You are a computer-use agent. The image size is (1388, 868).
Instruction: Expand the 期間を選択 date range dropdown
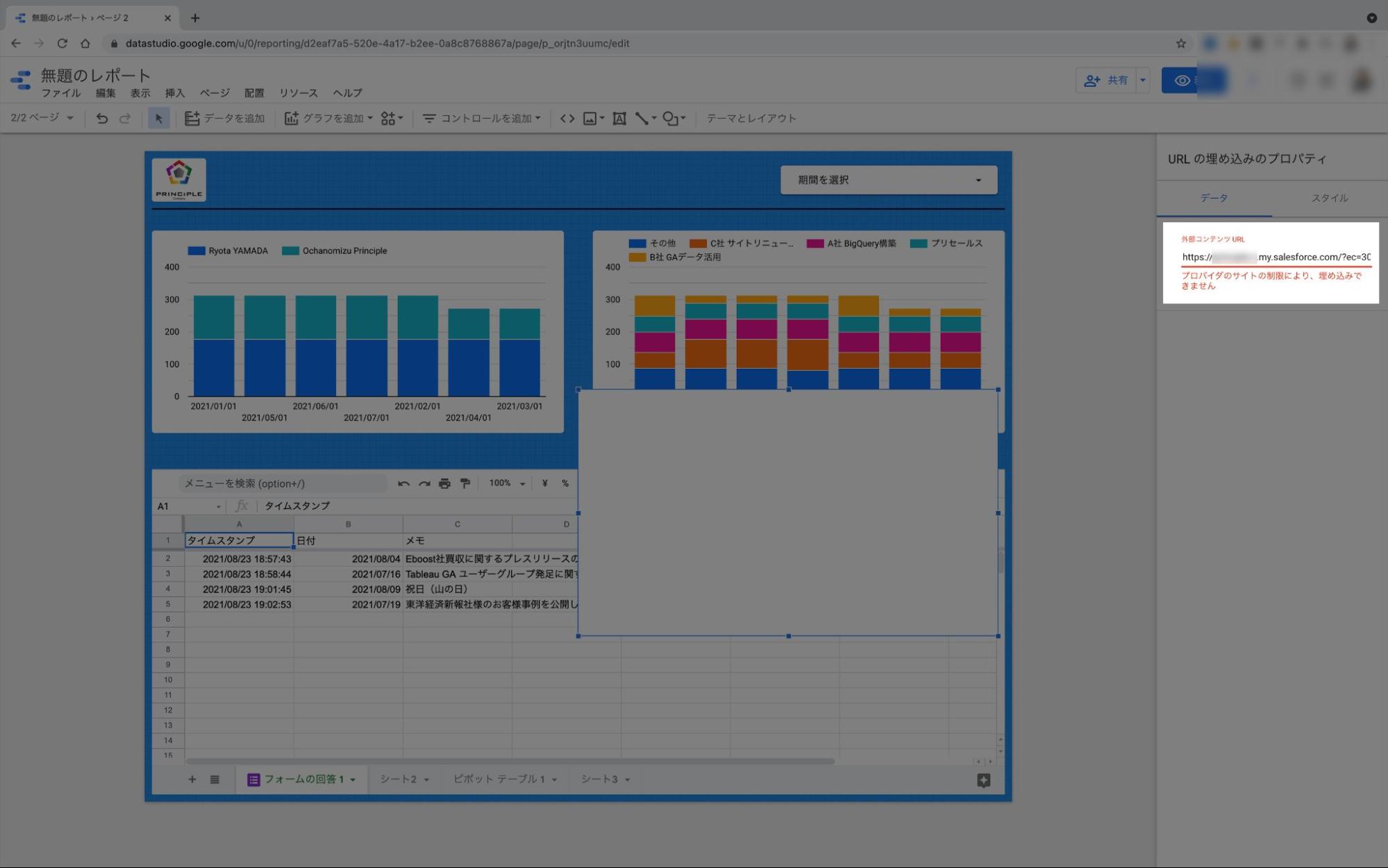[888, 180]
